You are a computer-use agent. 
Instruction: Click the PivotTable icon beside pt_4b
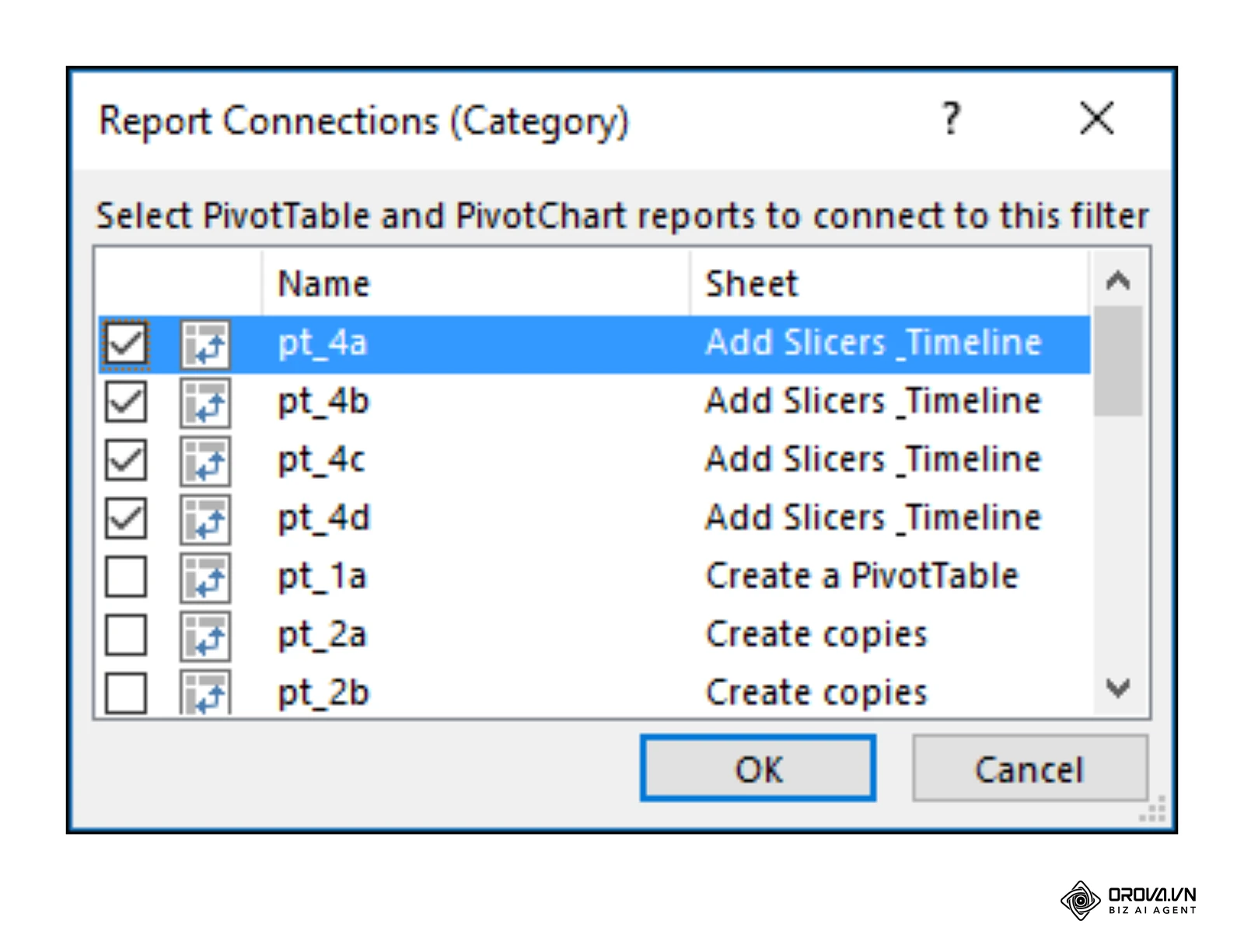(x=205, y=402)
